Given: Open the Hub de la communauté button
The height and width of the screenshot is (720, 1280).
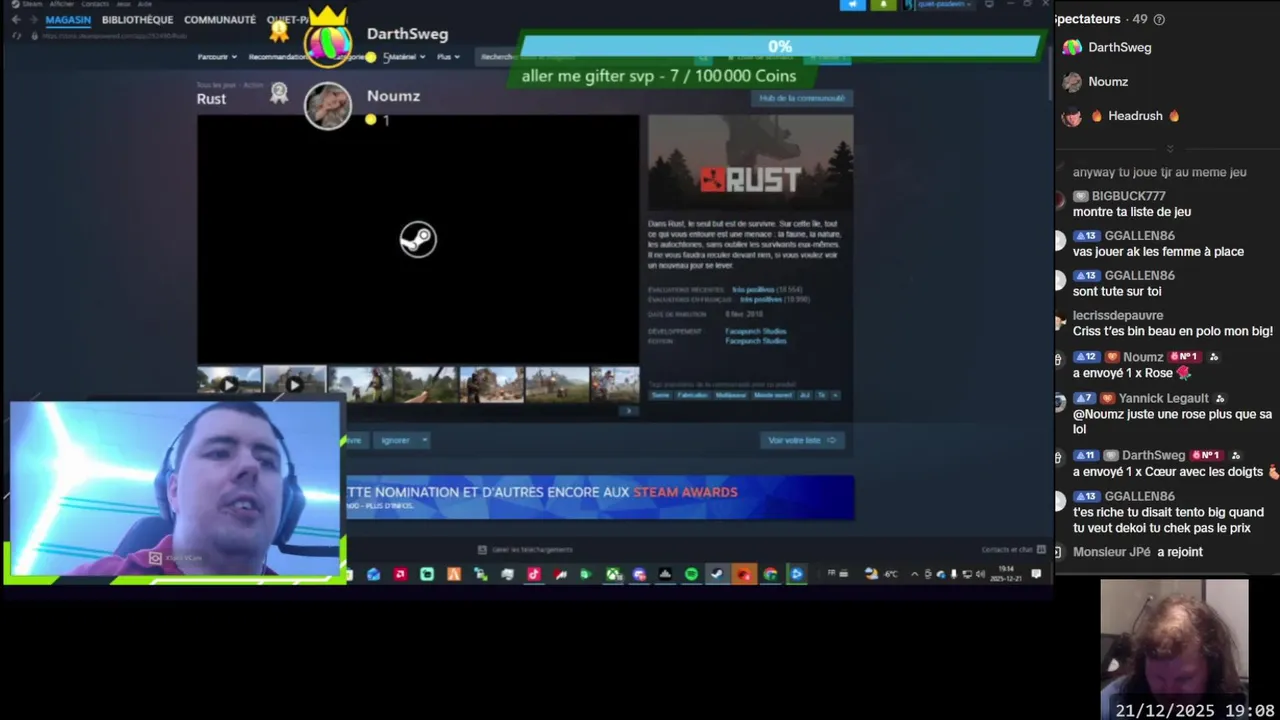Looking at the screenshot, I should [801, 98].
